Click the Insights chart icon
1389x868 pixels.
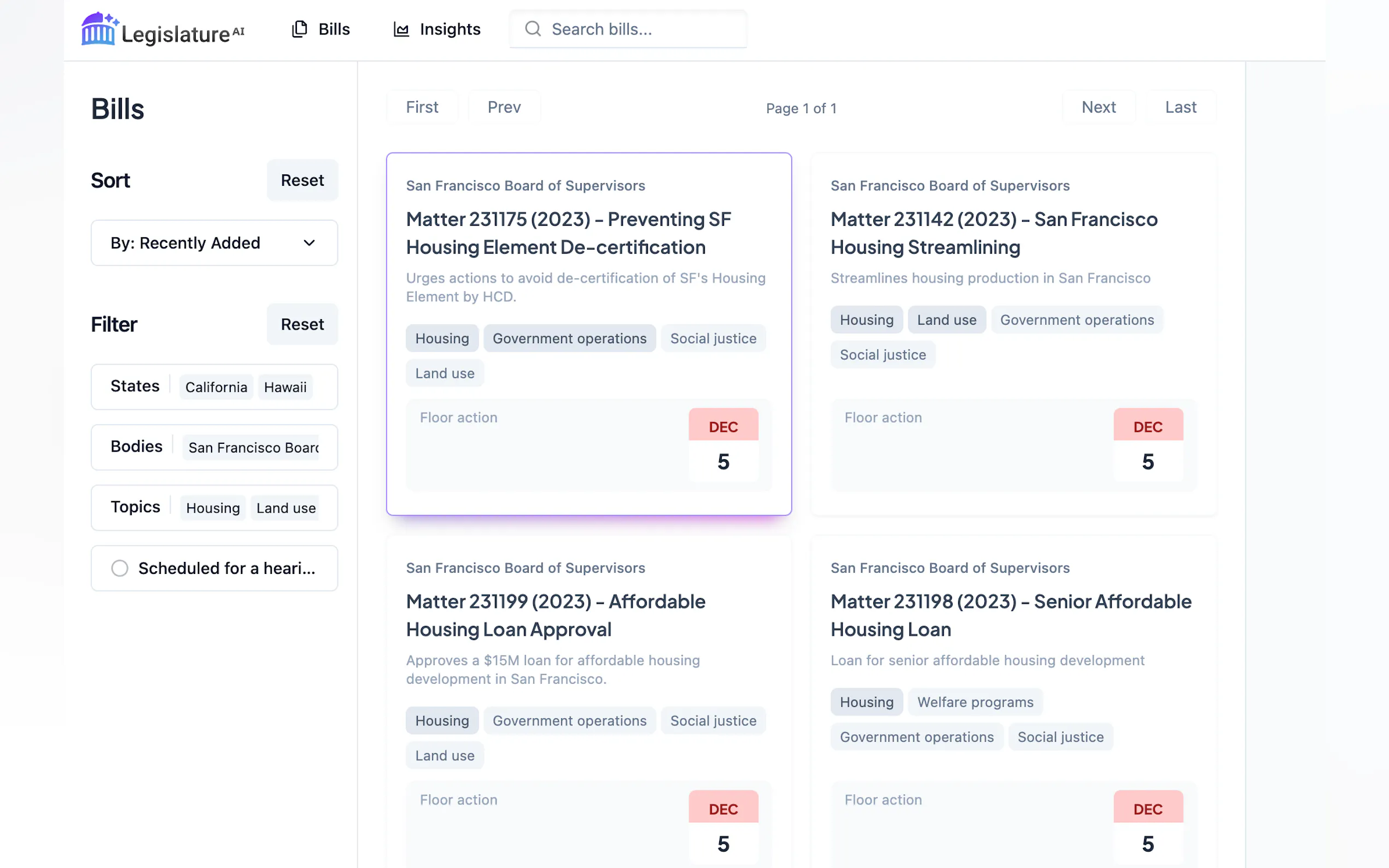coord(401,29)
